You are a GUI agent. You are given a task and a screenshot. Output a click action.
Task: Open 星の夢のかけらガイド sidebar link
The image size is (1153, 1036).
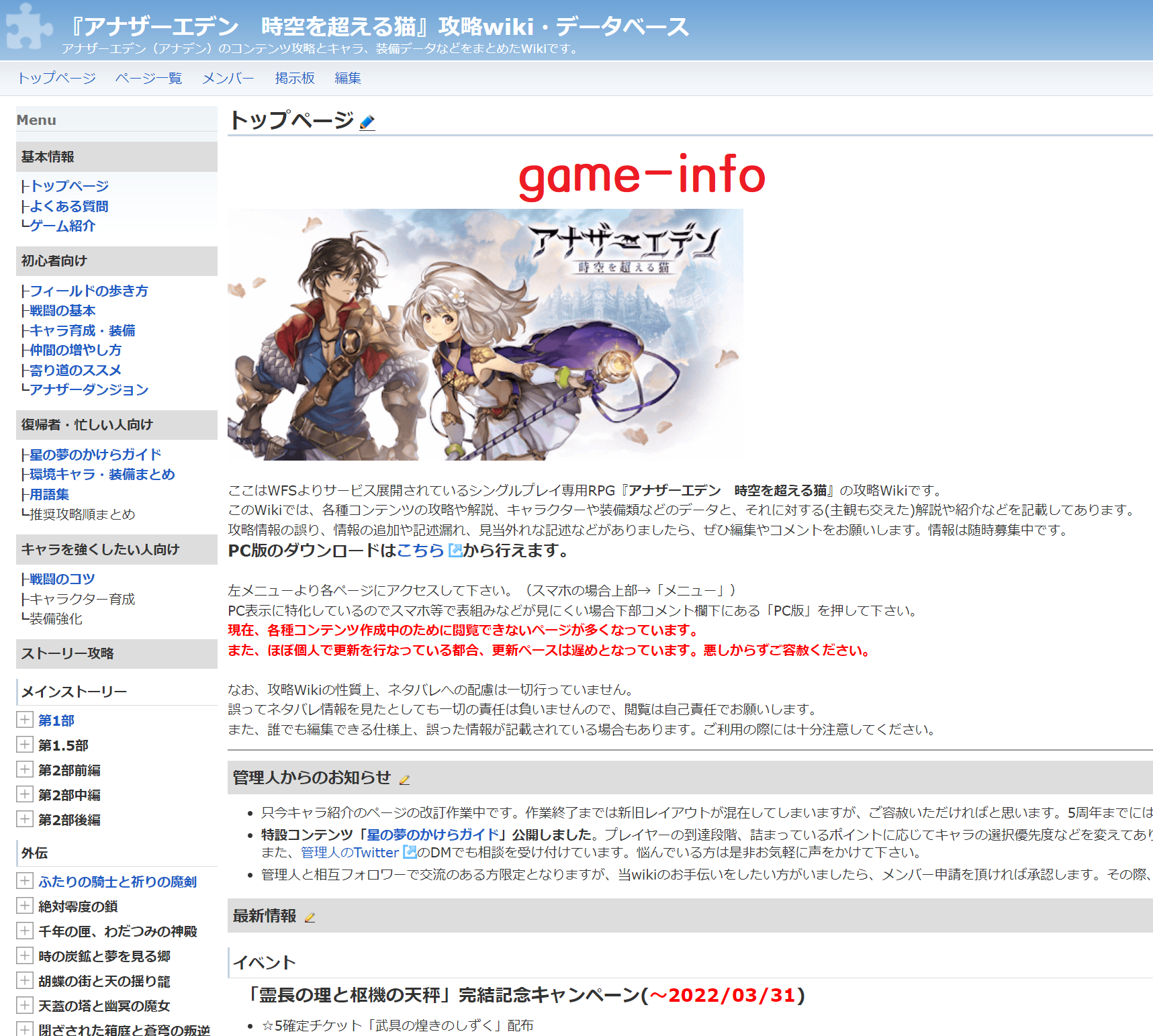tap(95, 455)
